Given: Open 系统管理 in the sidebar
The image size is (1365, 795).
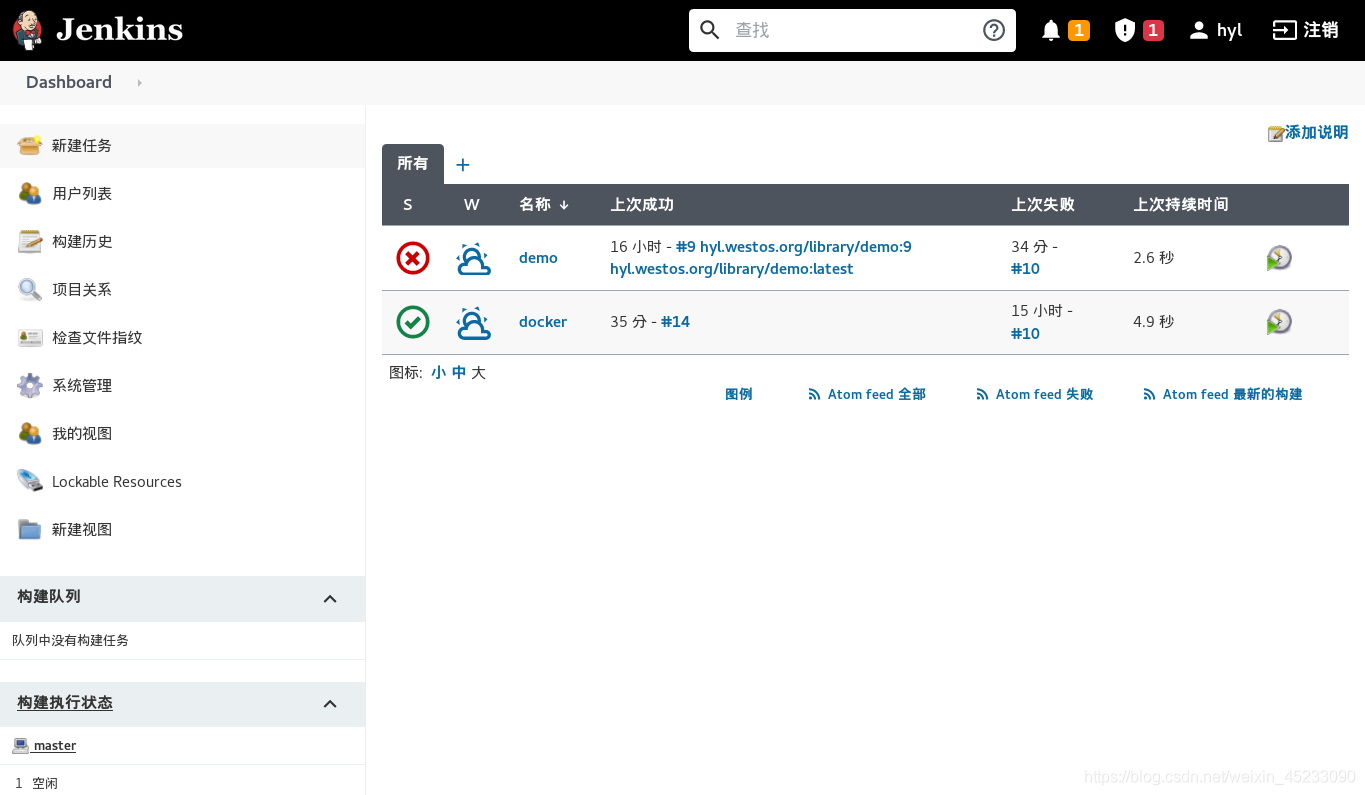Looking at the screenshot, I should 82,385.
